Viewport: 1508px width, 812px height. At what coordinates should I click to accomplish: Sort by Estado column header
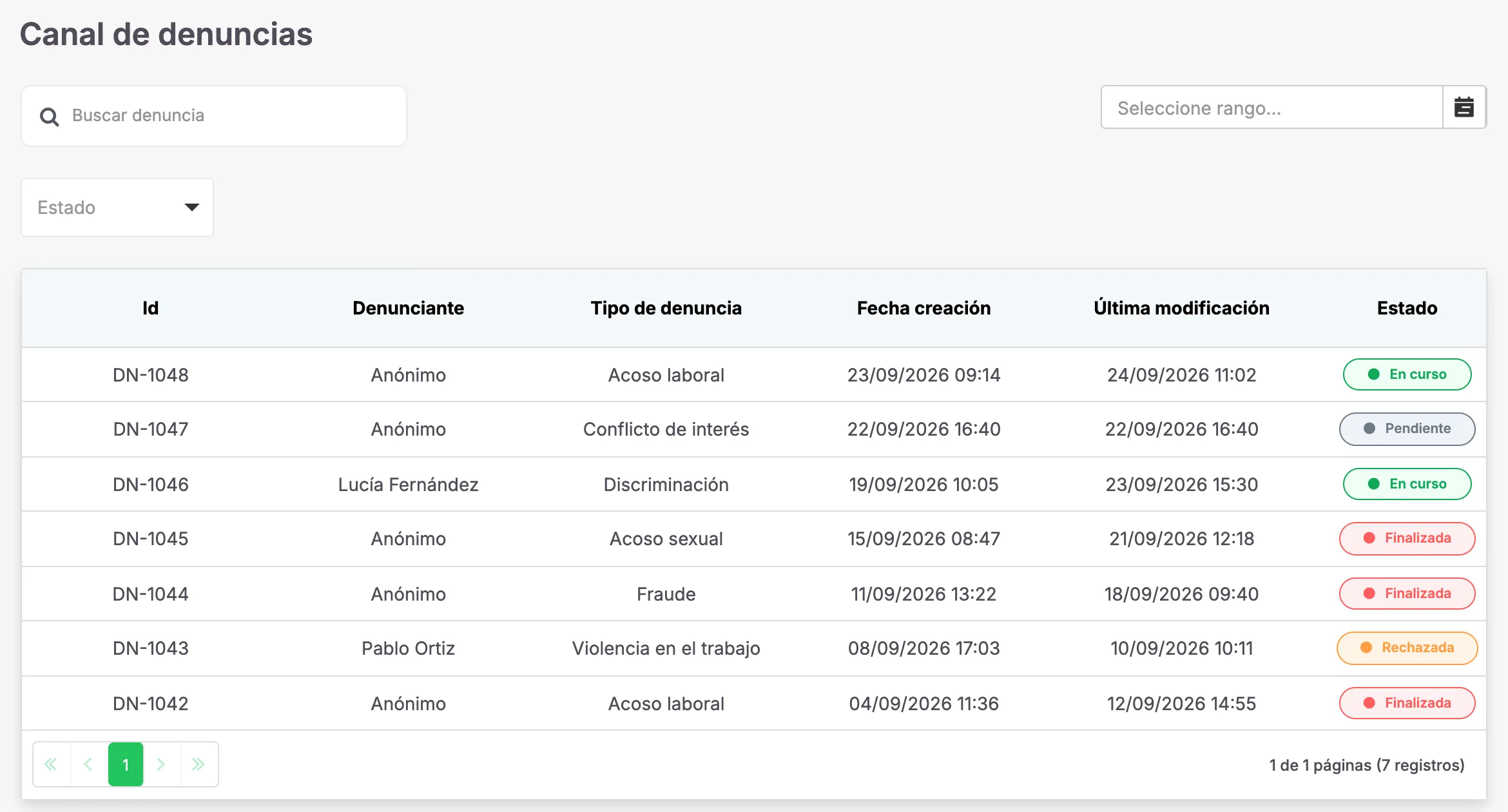(x=1407, y=308)
